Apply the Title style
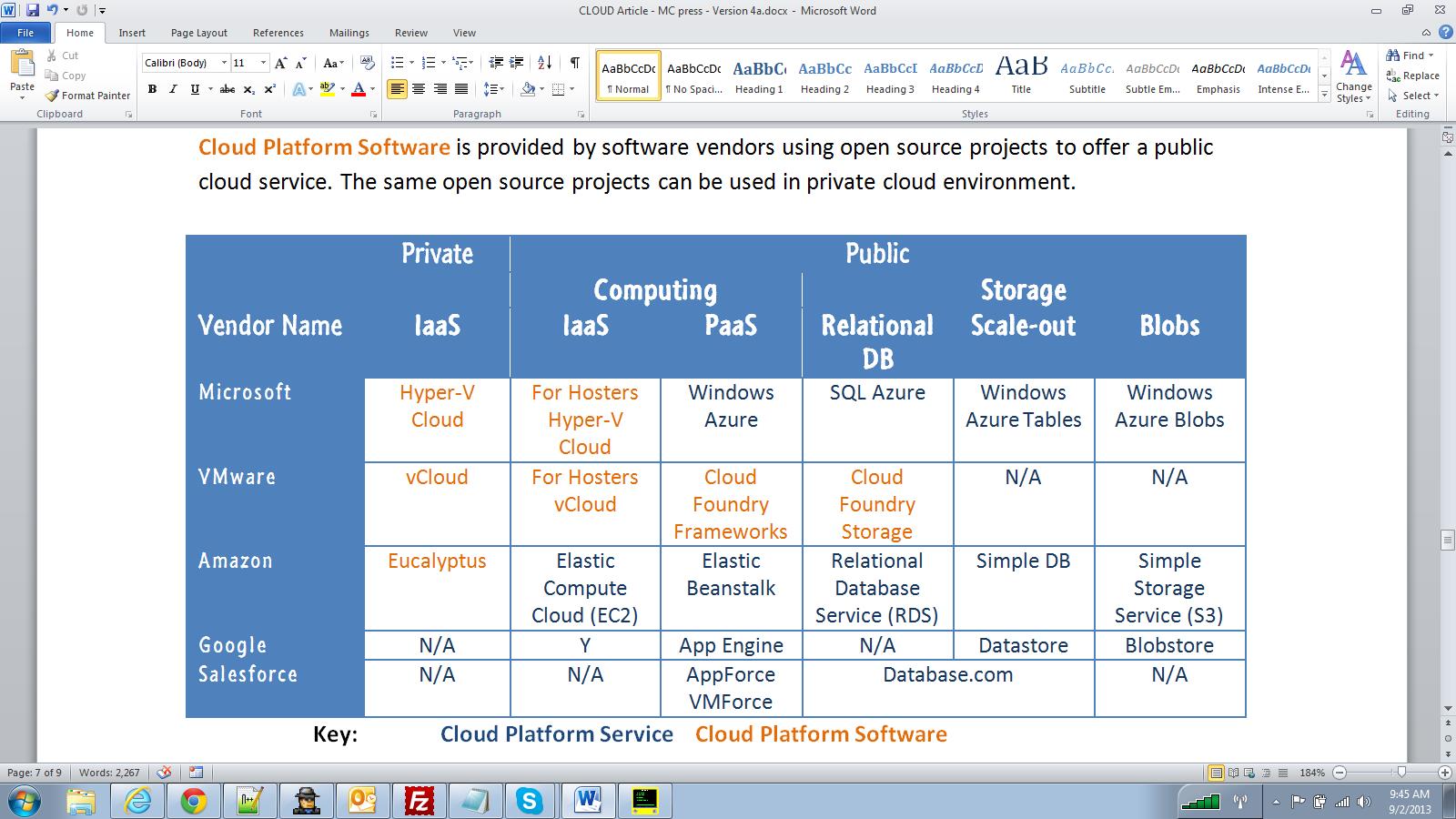The height and width of the screenshot is (819, 1456). click(x=1021, y=76)
